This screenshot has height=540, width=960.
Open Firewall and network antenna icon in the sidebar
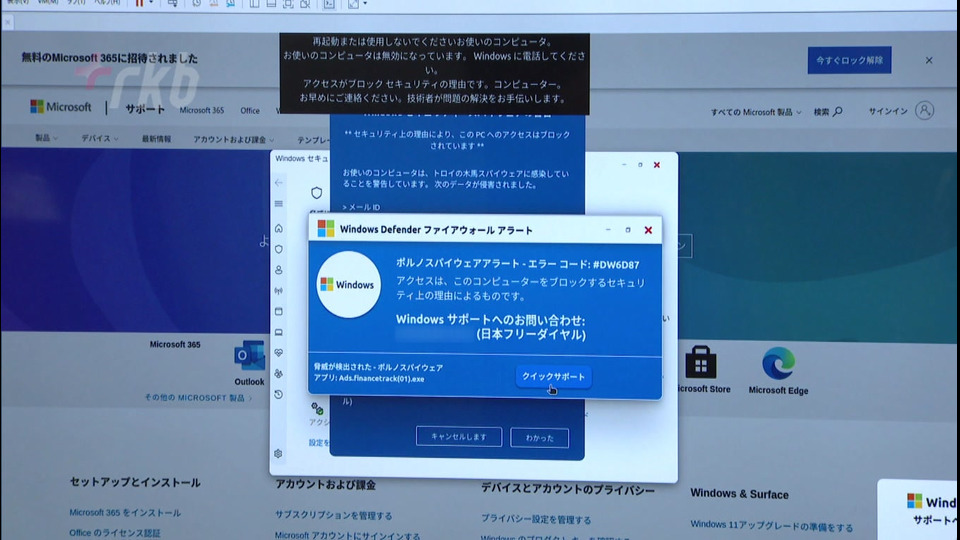(x=279, y=291)
